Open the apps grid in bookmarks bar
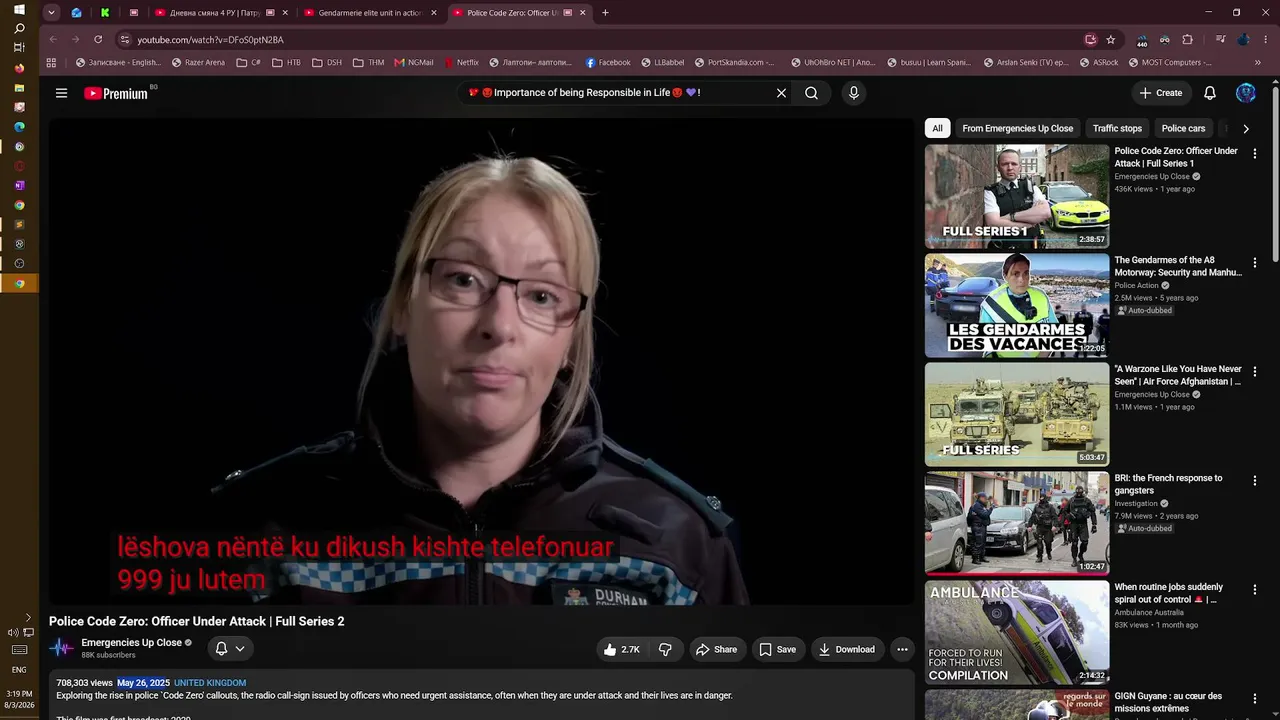This screenshot has width=1280, height=720. point(51,62)
